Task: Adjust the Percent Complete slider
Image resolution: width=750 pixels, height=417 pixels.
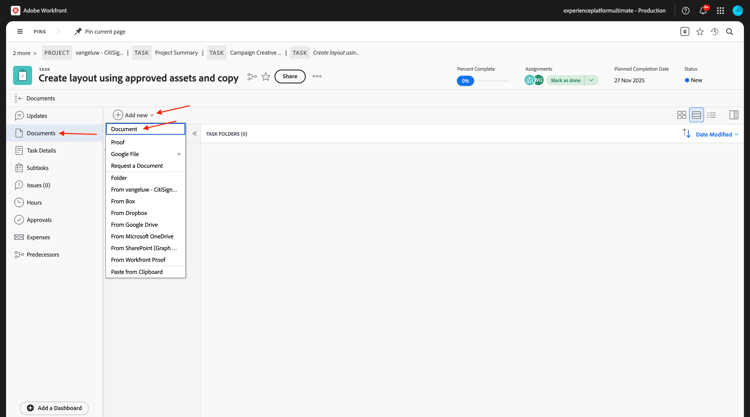Action: (x=483, y=81)
